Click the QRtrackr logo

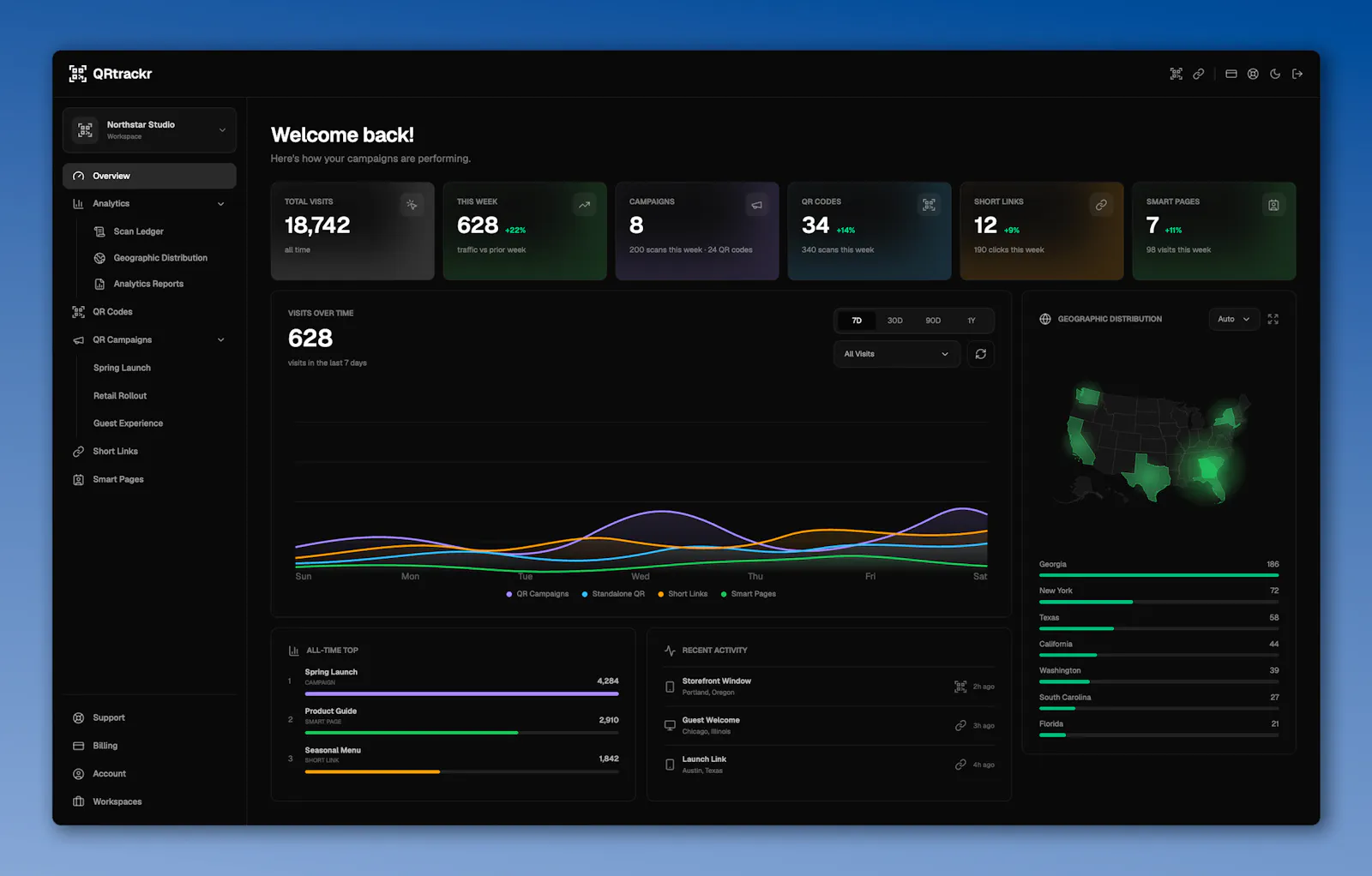(111, 74)
